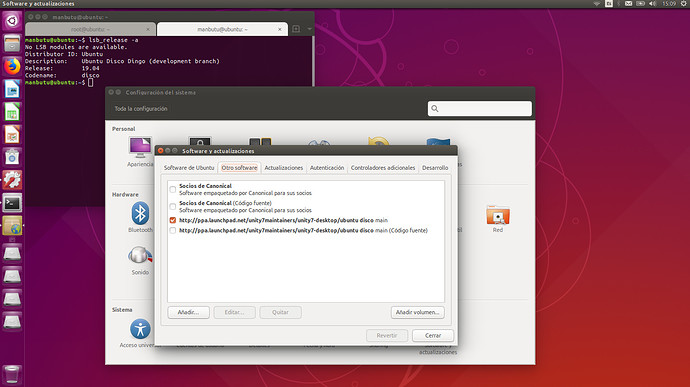The image size is (690, 387).
Task: Open Acceso universal in System Settings
Action: [140, 333]
